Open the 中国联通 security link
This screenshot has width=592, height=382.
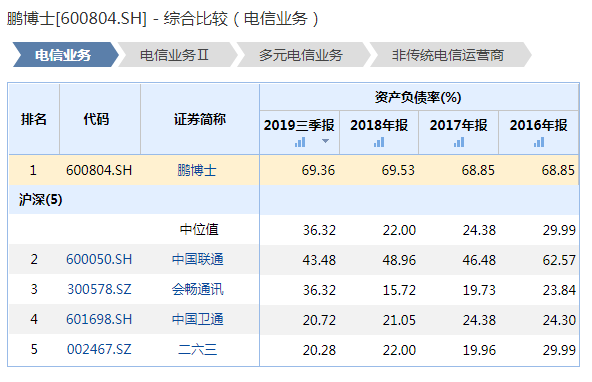pyautogui.click(x=198, y=259)
